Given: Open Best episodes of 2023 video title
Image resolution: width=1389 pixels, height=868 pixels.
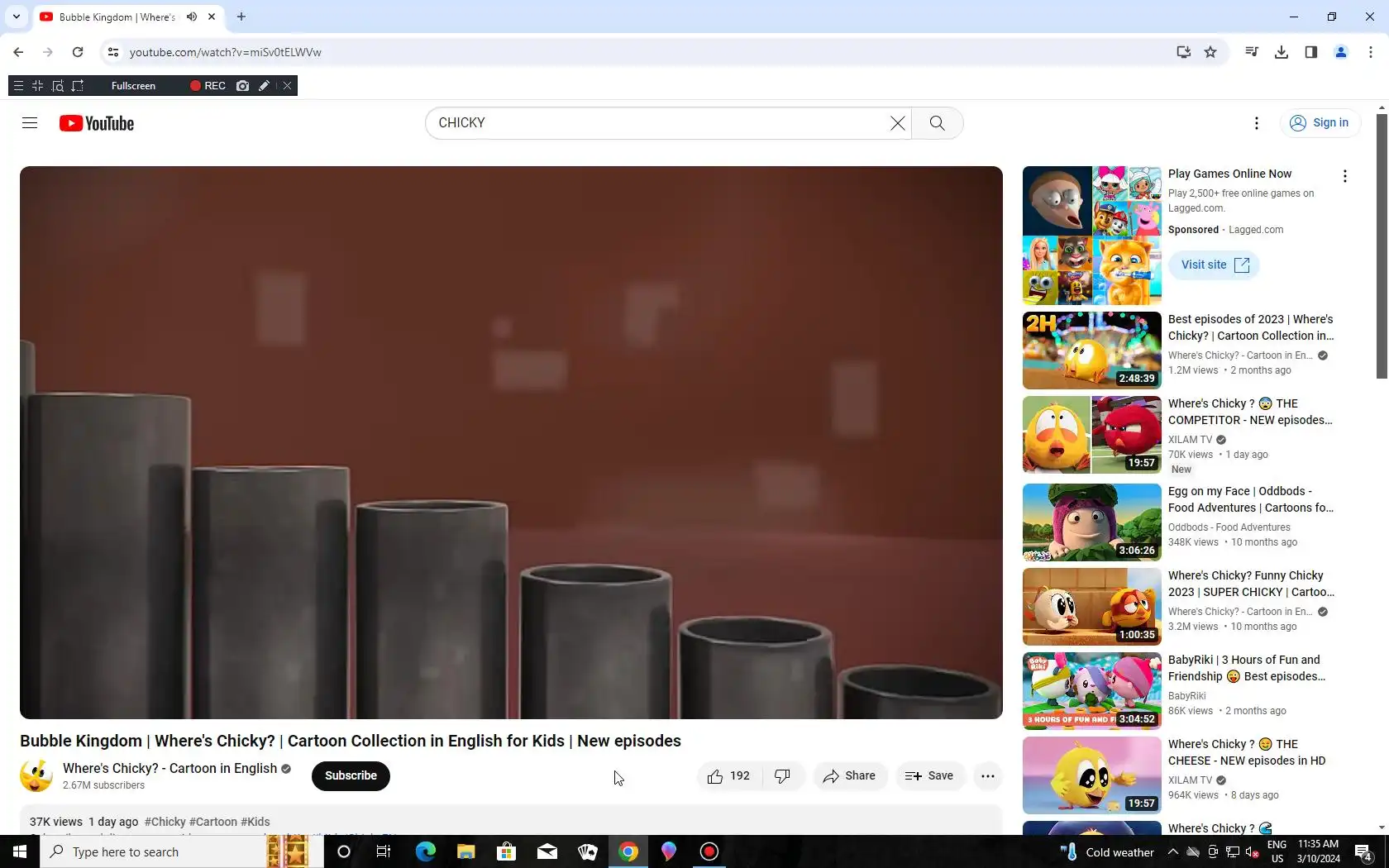Looking at the screenshot, I should click(x=1251, y=327).
